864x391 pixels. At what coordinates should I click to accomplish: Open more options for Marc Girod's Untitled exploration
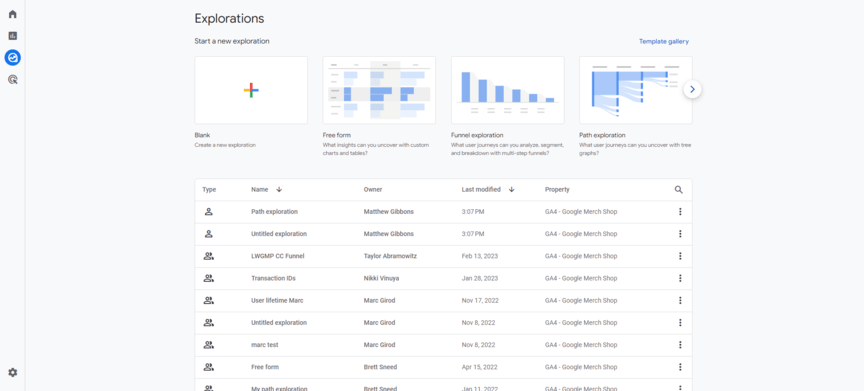(681, 323)
